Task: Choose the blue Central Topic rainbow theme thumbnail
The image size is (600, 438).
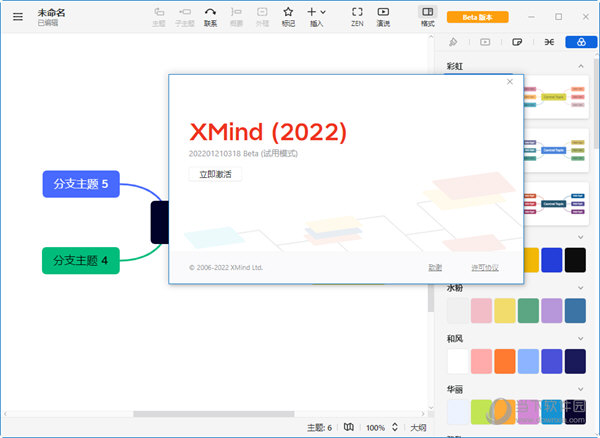Action: 557,150
